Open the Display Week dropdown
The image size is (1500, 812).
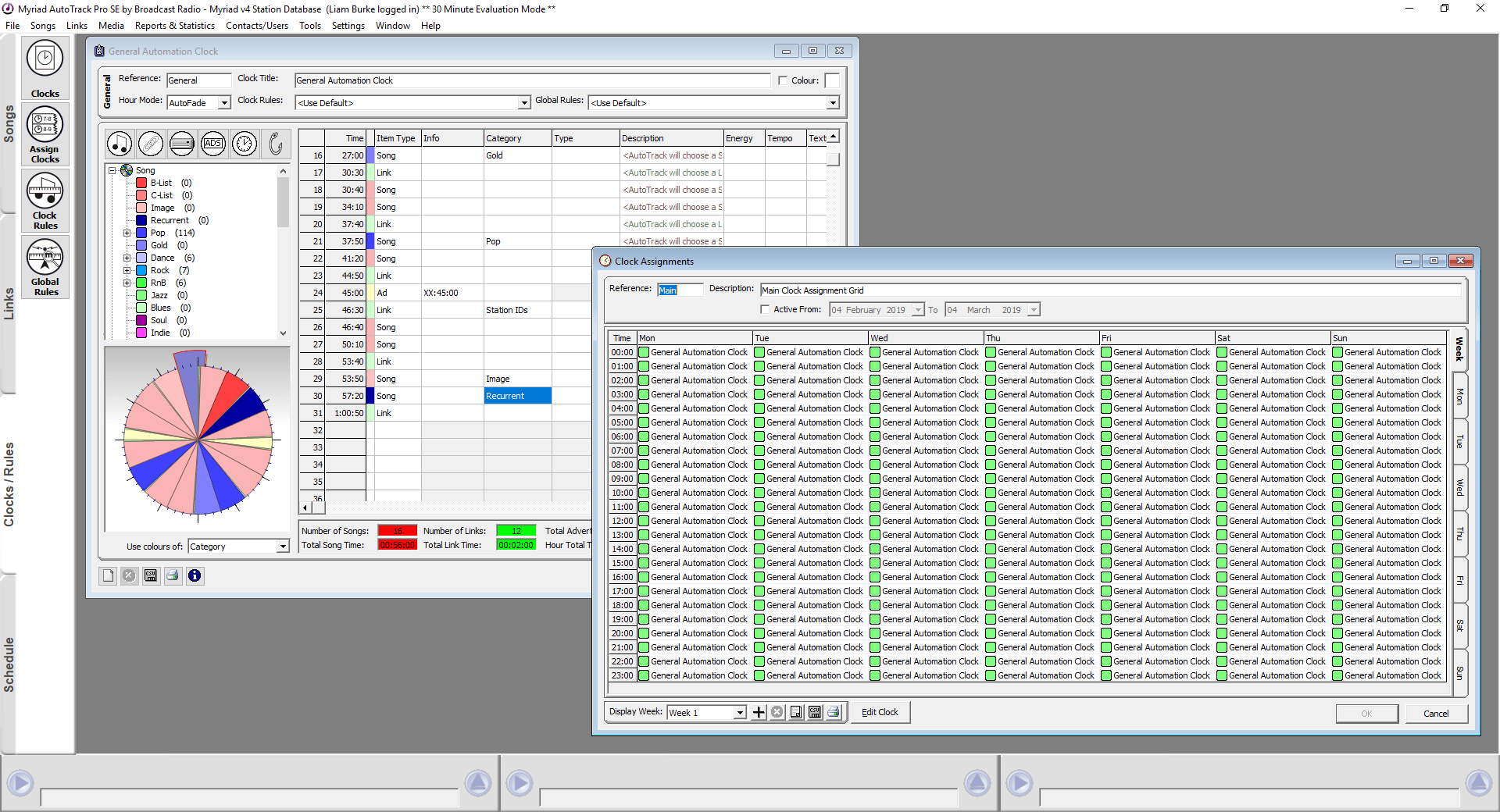click(739, 713)
